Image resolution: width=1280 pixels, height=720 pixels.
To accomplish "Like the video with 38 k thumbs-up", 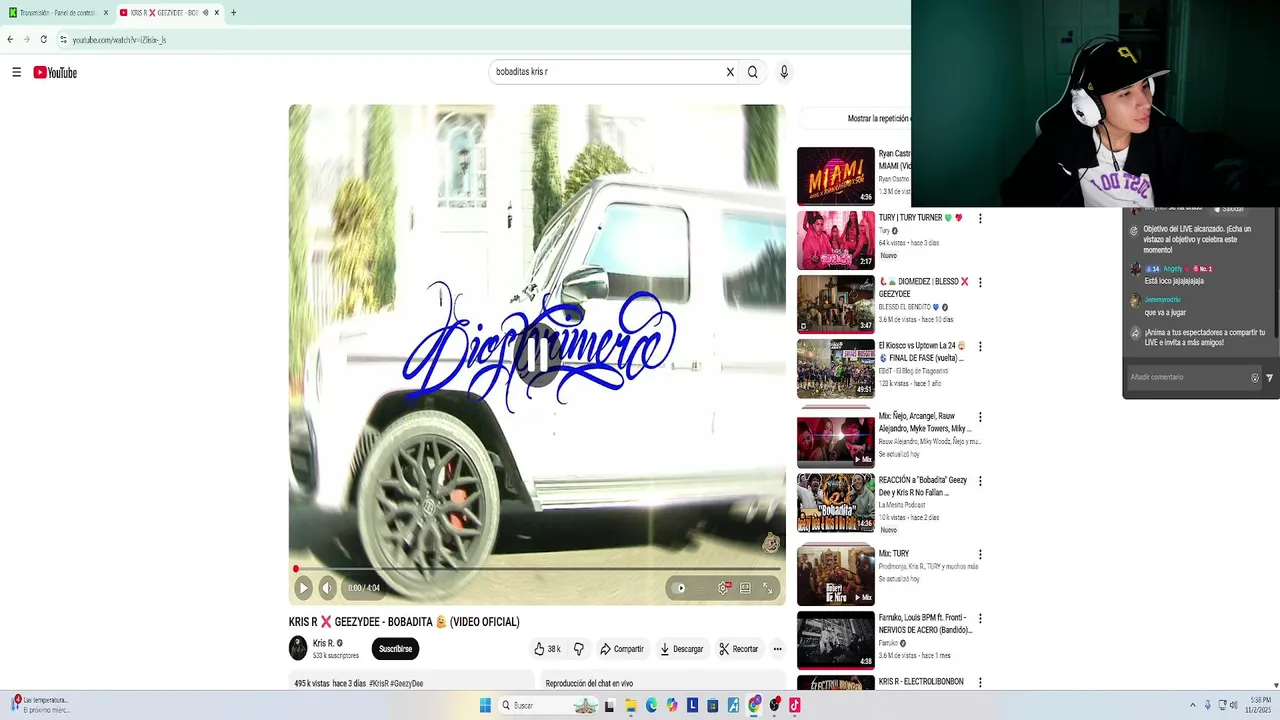I will coord(546,649).
